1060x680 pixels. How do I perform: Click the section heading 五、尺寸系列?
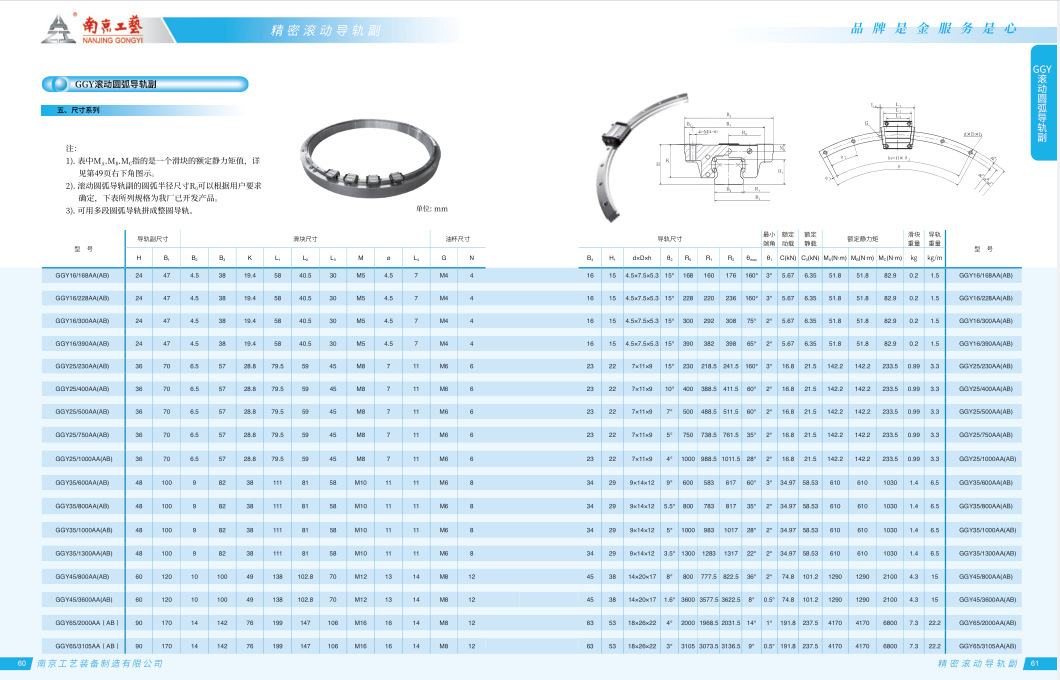pos(78,110)
